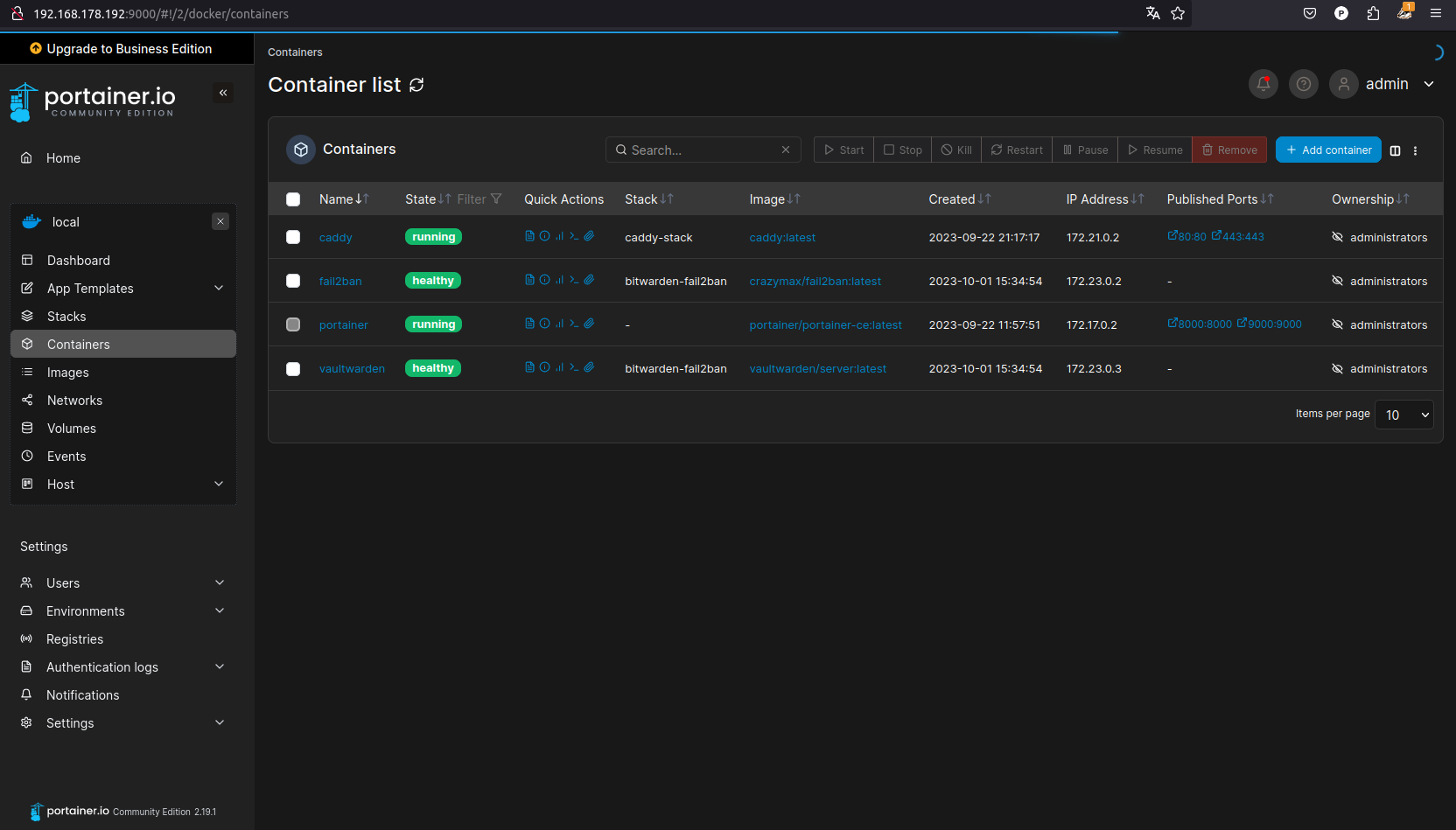Open the notifications bell icon
1456x830 pixels.
1263,84
